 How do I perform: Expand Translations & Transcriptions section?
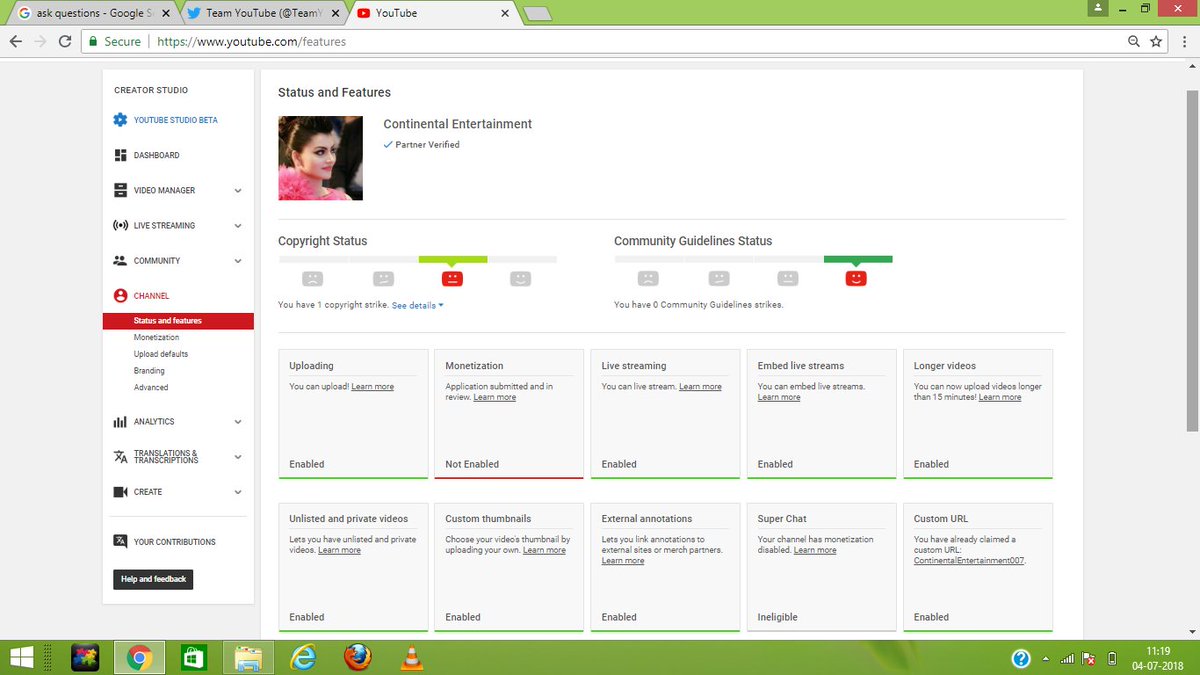238,457
